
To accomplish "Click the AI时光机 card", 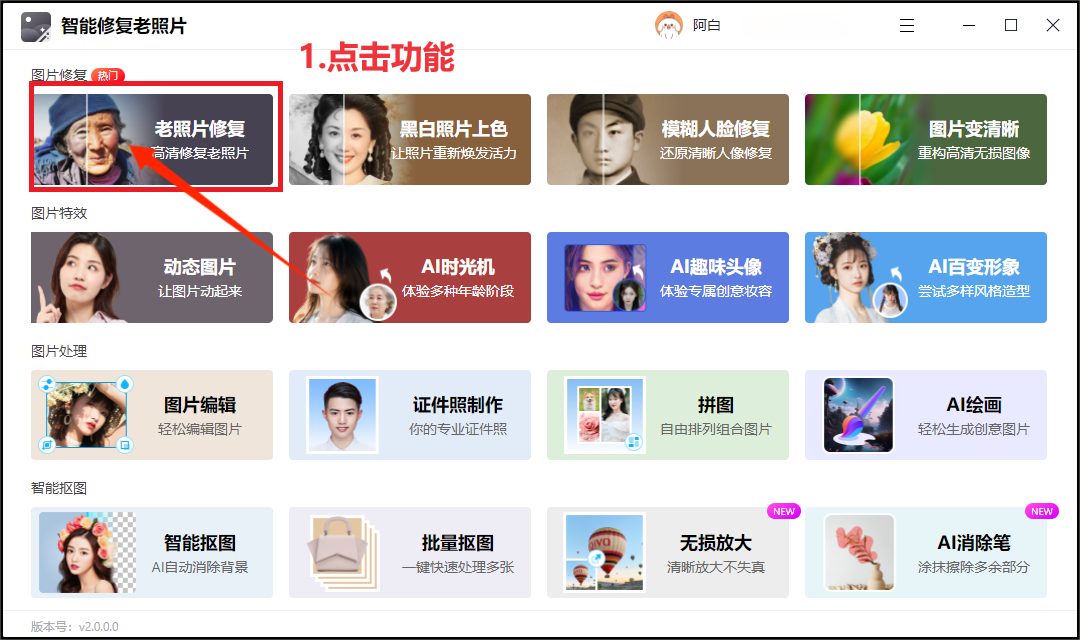I will (x=410, y=278).
